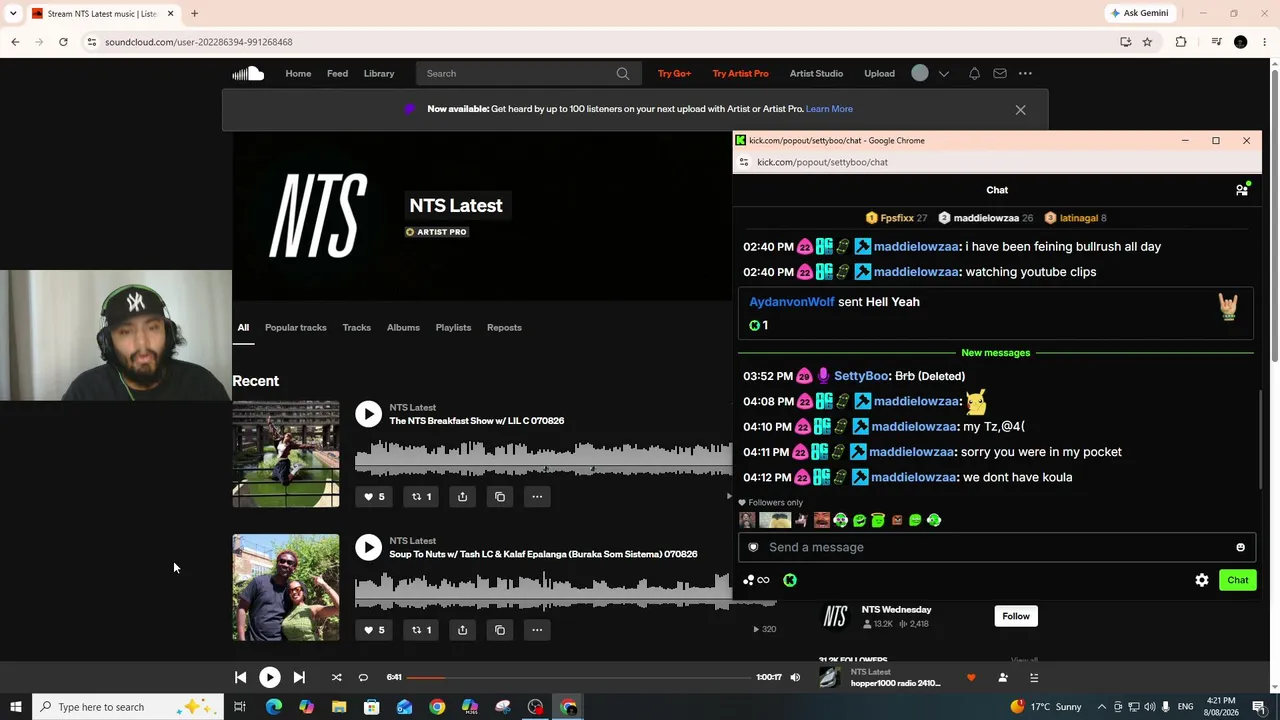
Task: Go to SoundCloud Home
Action: click(x=298, y=73)
